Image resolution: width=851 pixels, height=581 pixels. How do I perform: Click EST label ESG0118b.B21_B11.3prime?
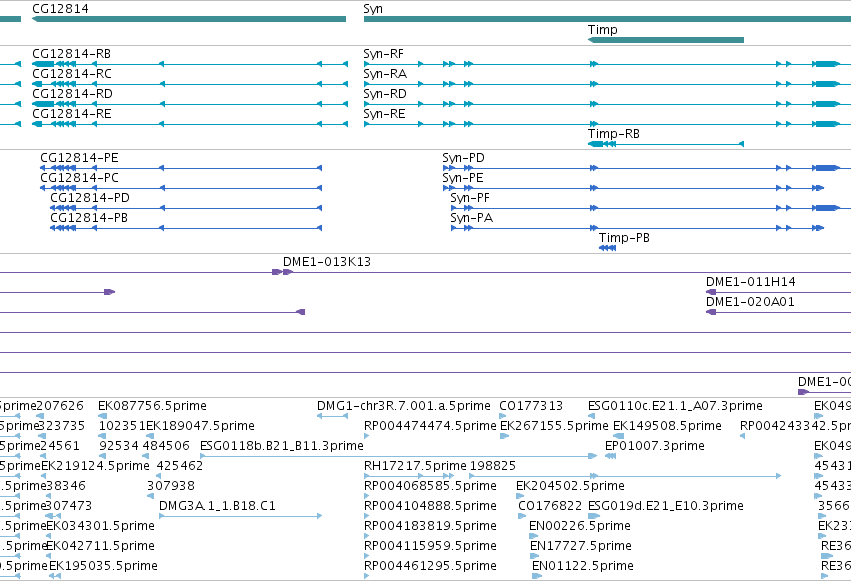pos(282,446)
